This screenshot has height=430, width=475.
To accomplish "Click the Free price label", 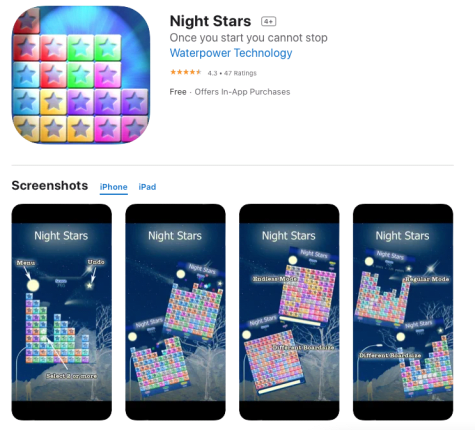I will tap(178, 92).
